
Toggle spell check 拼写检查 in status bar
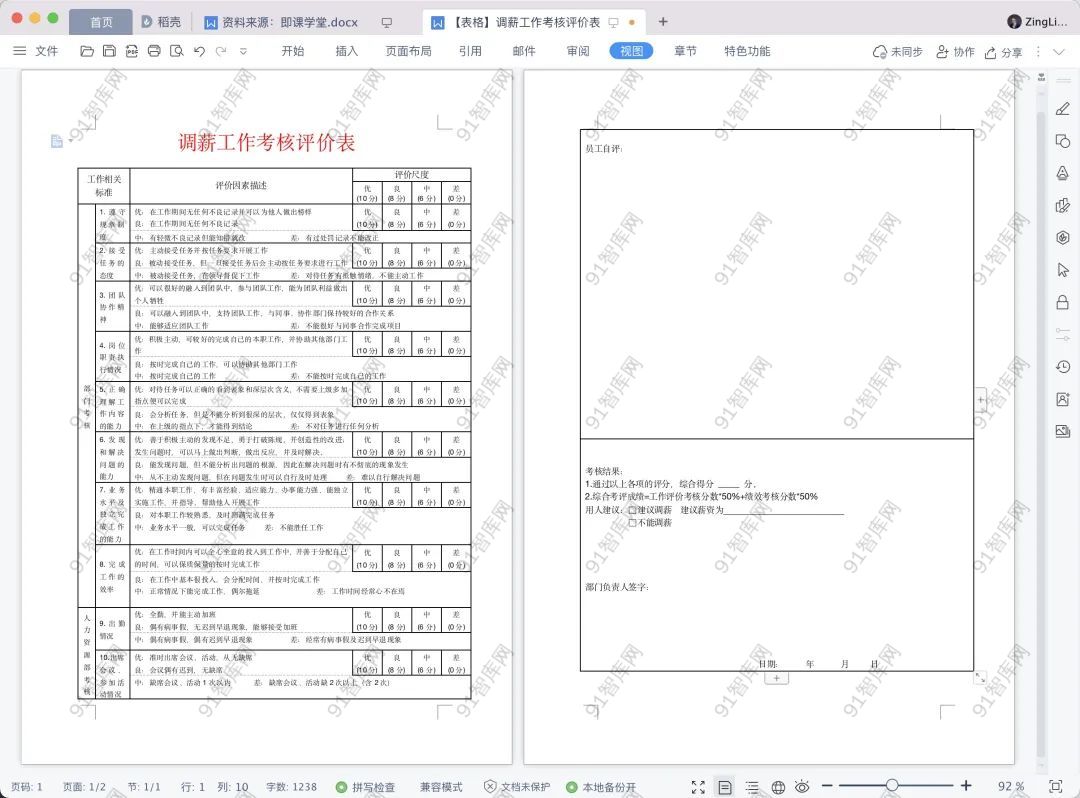click(365, 787)
